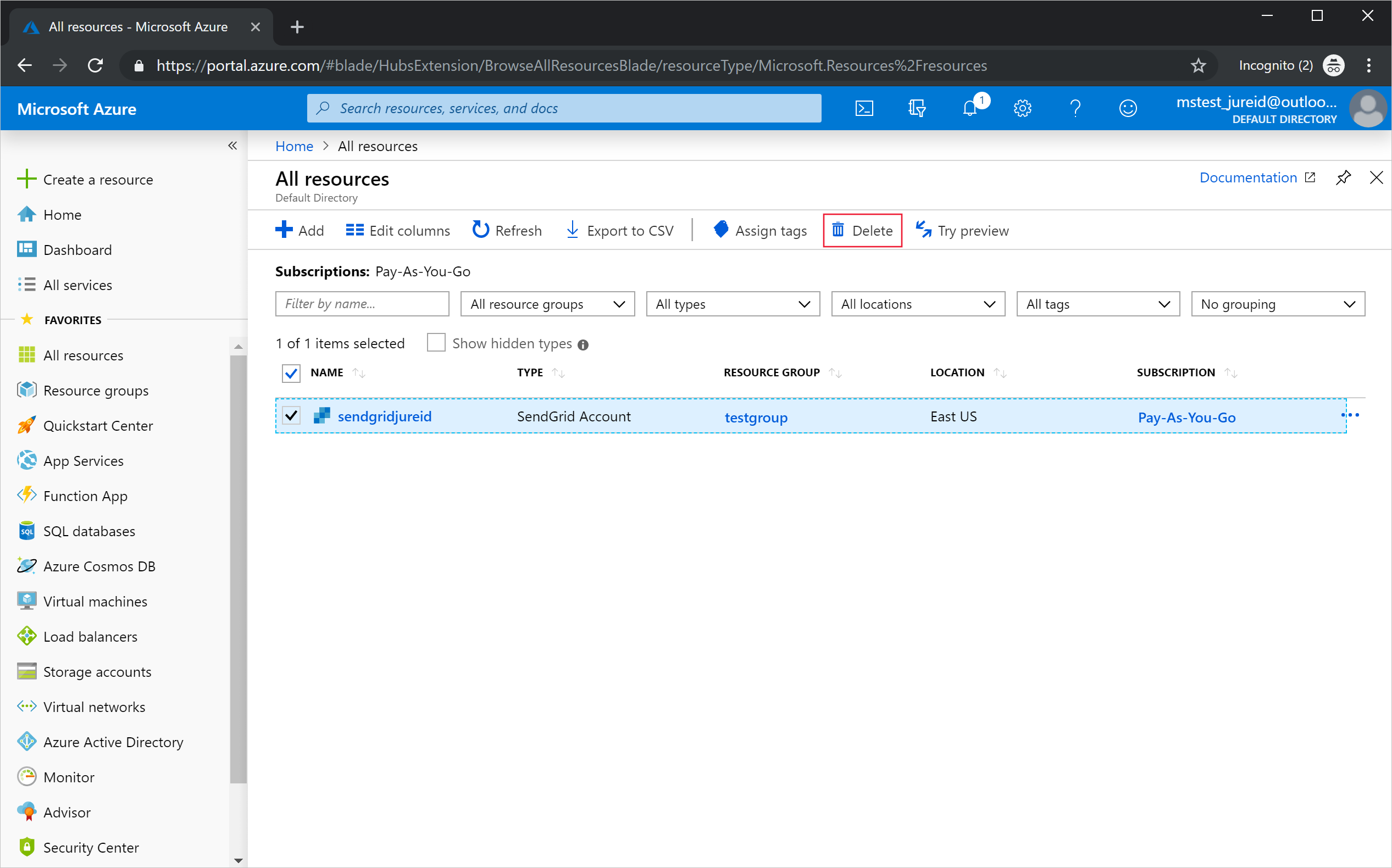Expand the All locations dropdown filter
Image resolution: width=1392 pixels, height=868 pixels.
pyautogui.click(x=916, y=304)
